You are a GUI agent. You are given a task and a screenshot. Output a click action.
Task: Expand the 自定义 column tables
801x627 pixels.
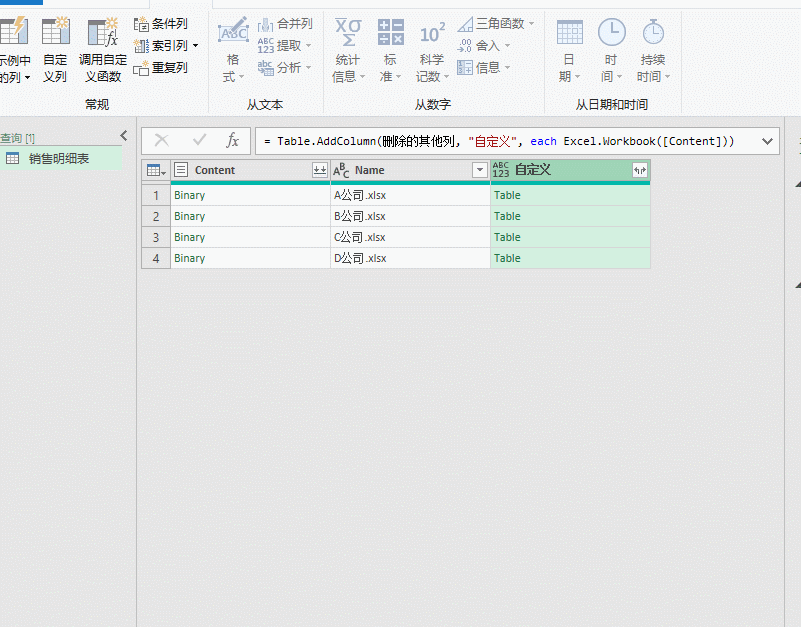640,170
